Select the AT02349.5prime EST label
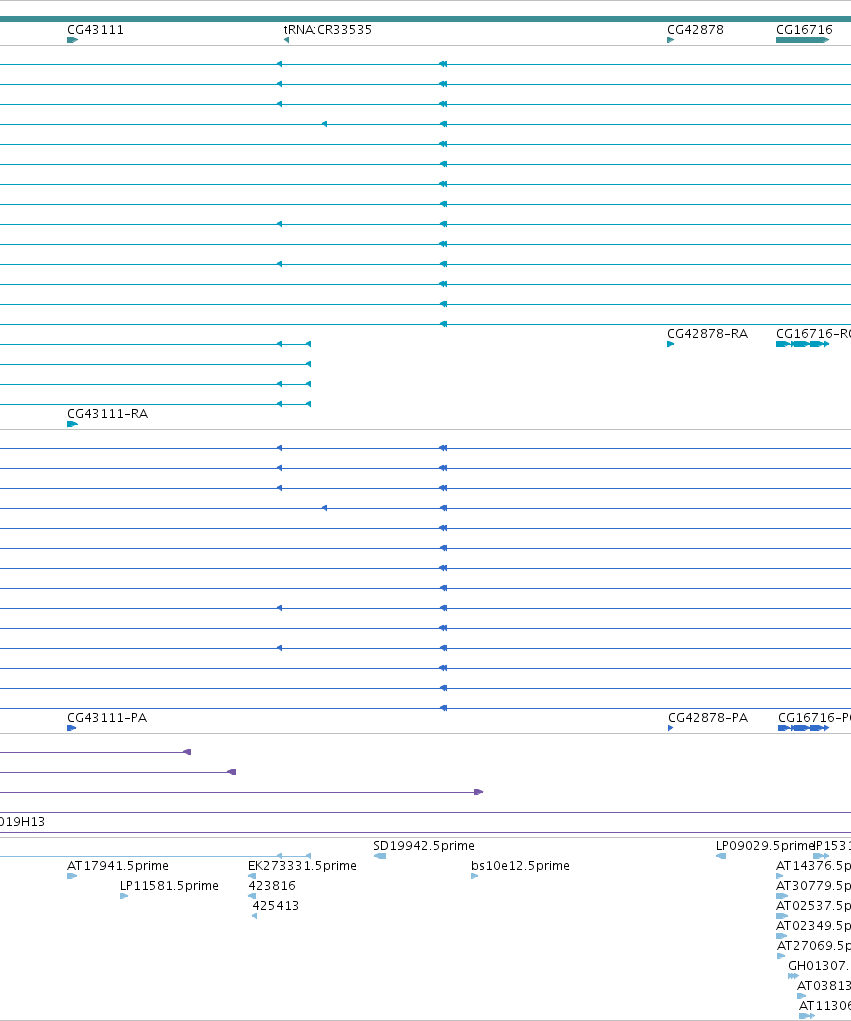851x1021 pixels. point(813,926)
